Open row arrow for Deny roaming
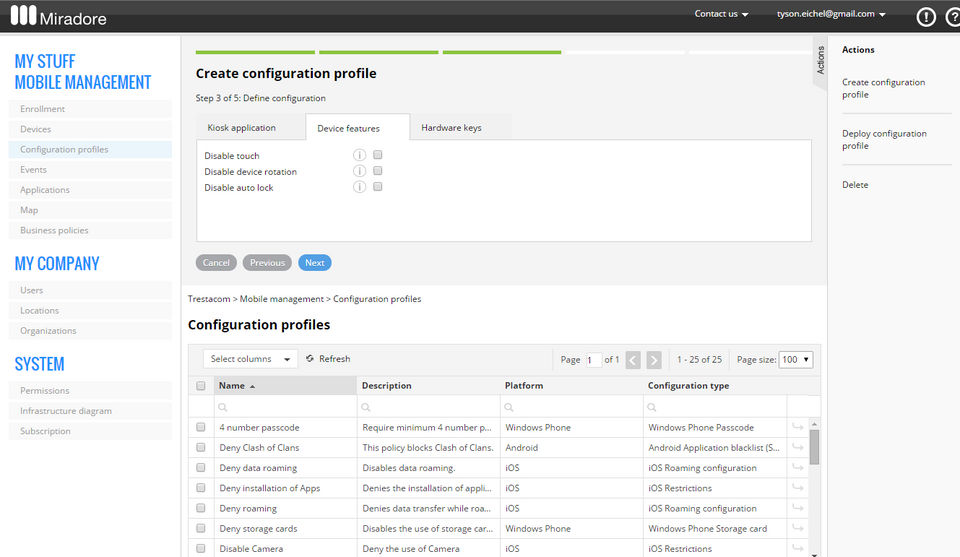 pyautogui.click(x=797, y=508)
